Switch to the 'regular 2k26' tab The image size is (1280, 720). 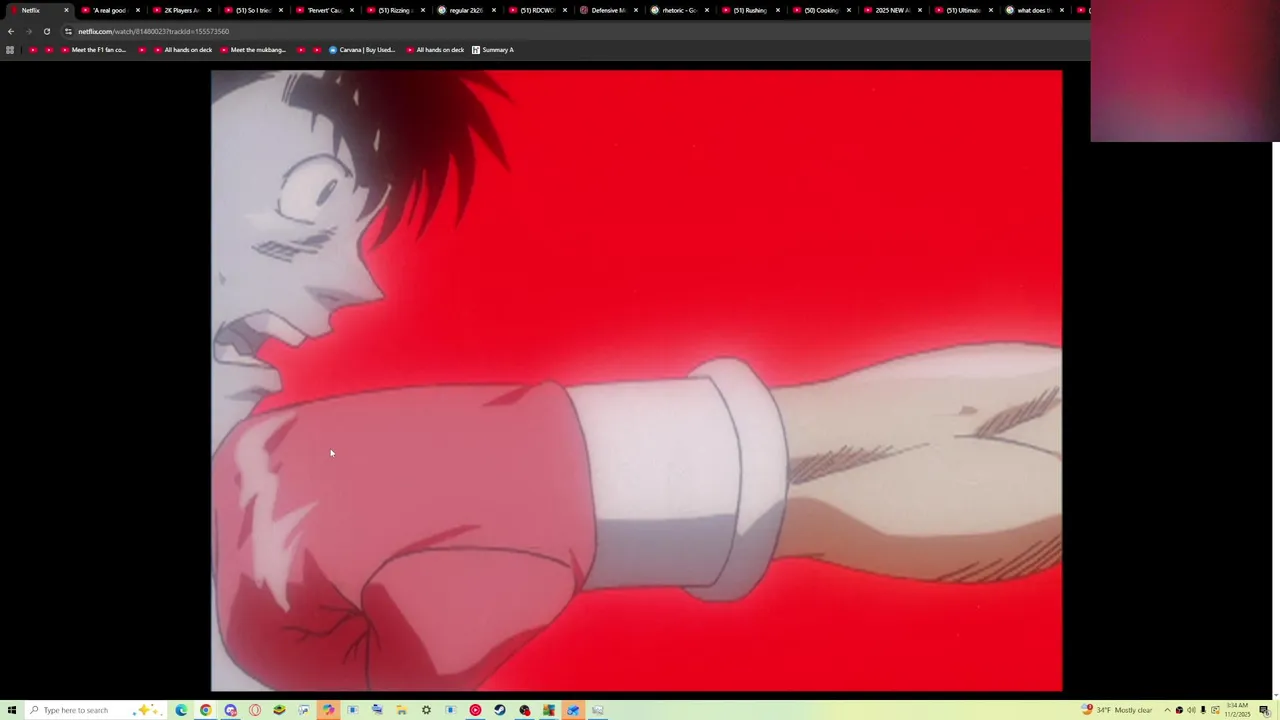pos(465,10)
